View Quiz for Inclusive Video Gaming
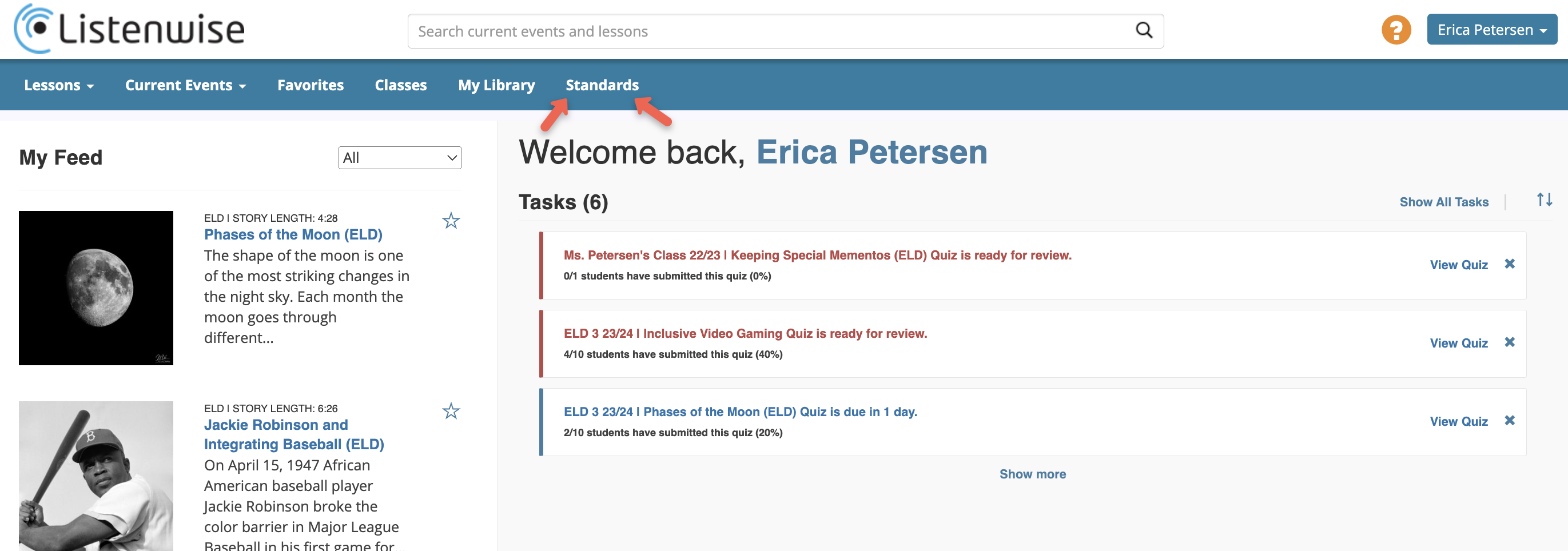Image resolution: width=1568 pixels, height=551 pixels. pyautogui.click(x=1458, y=343)
